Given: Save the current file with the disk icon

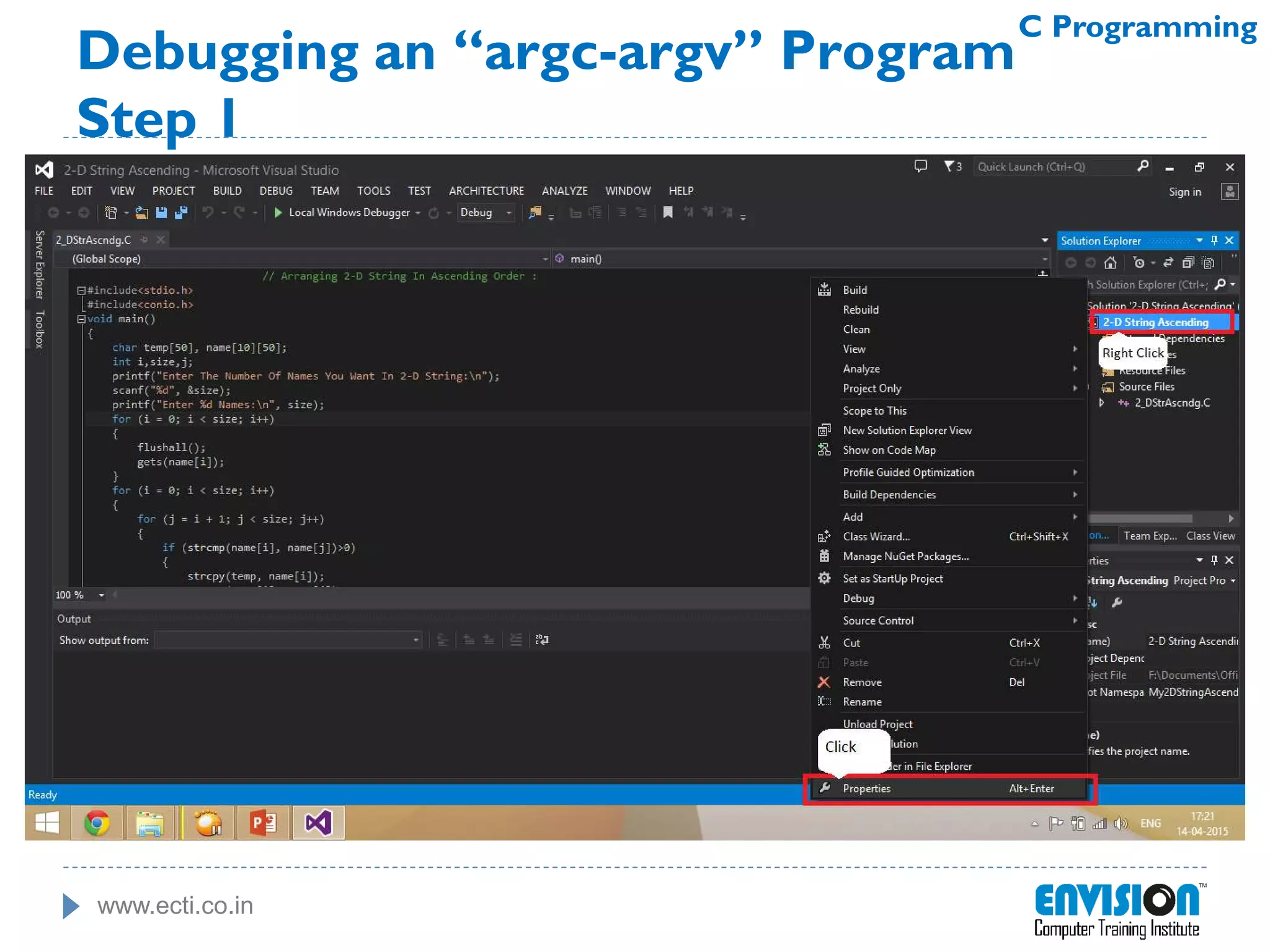Looking at the screenshot, I should (x=161, y=213).
